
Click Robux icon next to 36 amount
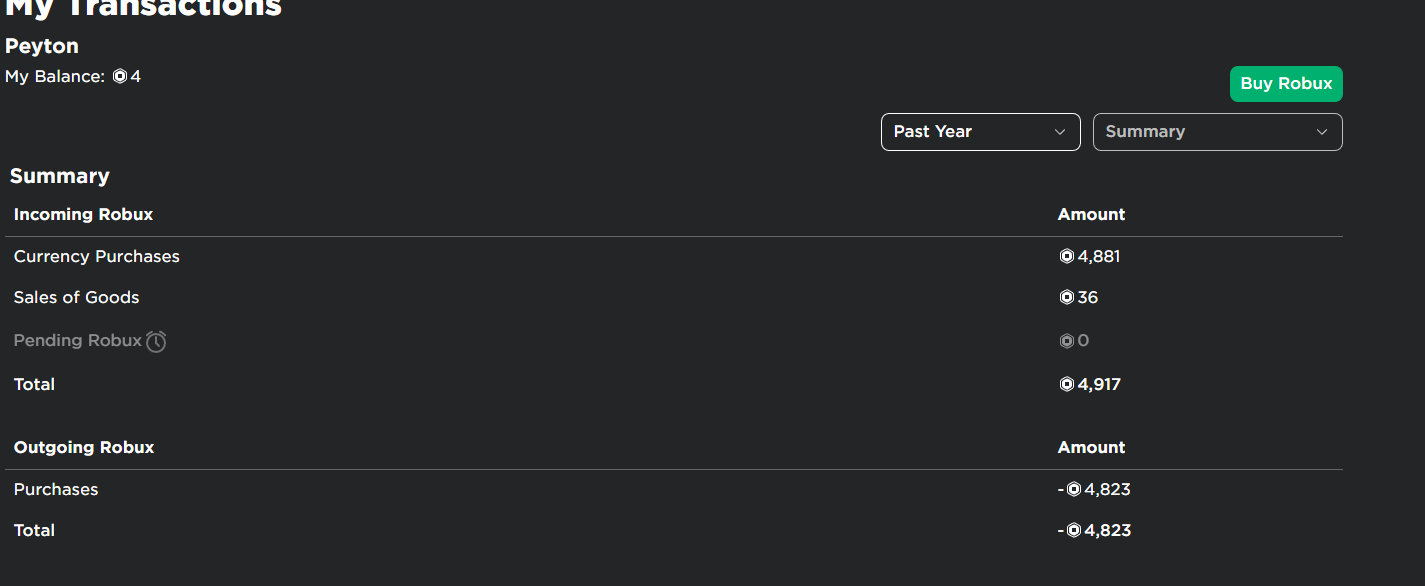click(x=1066, y=298)
